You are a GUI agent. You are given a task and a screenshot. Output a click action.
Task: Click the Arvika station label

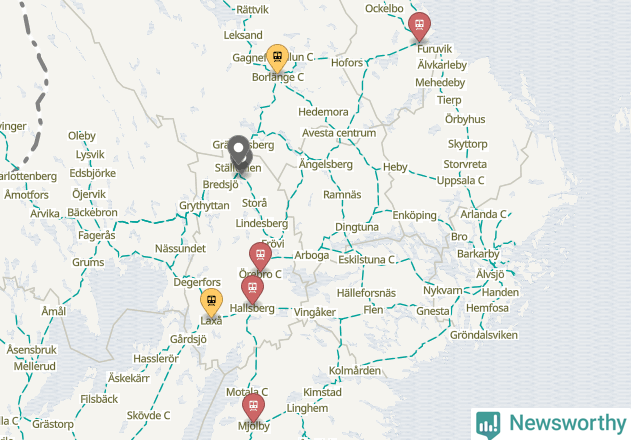click(x=45, y=213)
